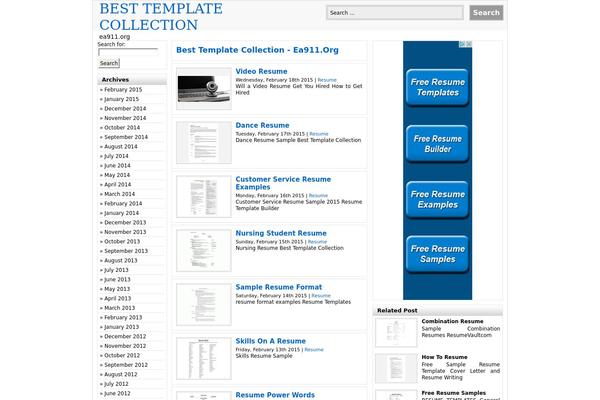Click Resume category link under Video Resume
Viewport: 600px width, 400px height.
tap(327, 80)
